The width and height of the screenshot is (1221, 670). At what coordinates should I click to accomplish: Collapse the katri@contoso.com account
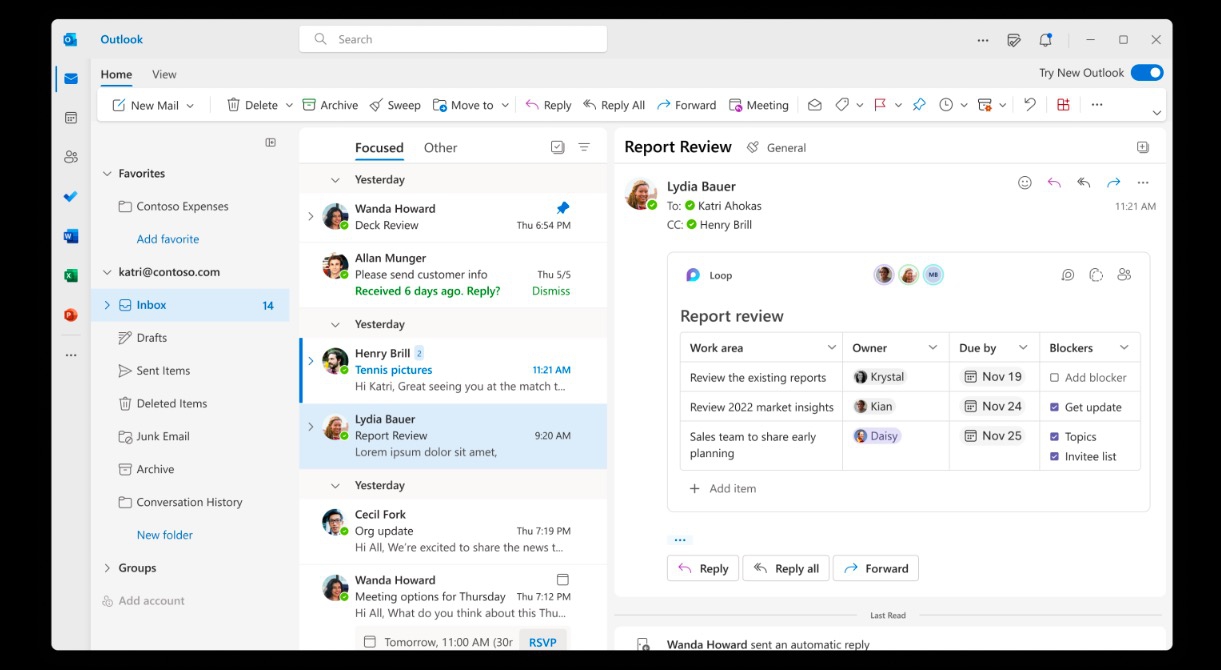tap(107, 272)
